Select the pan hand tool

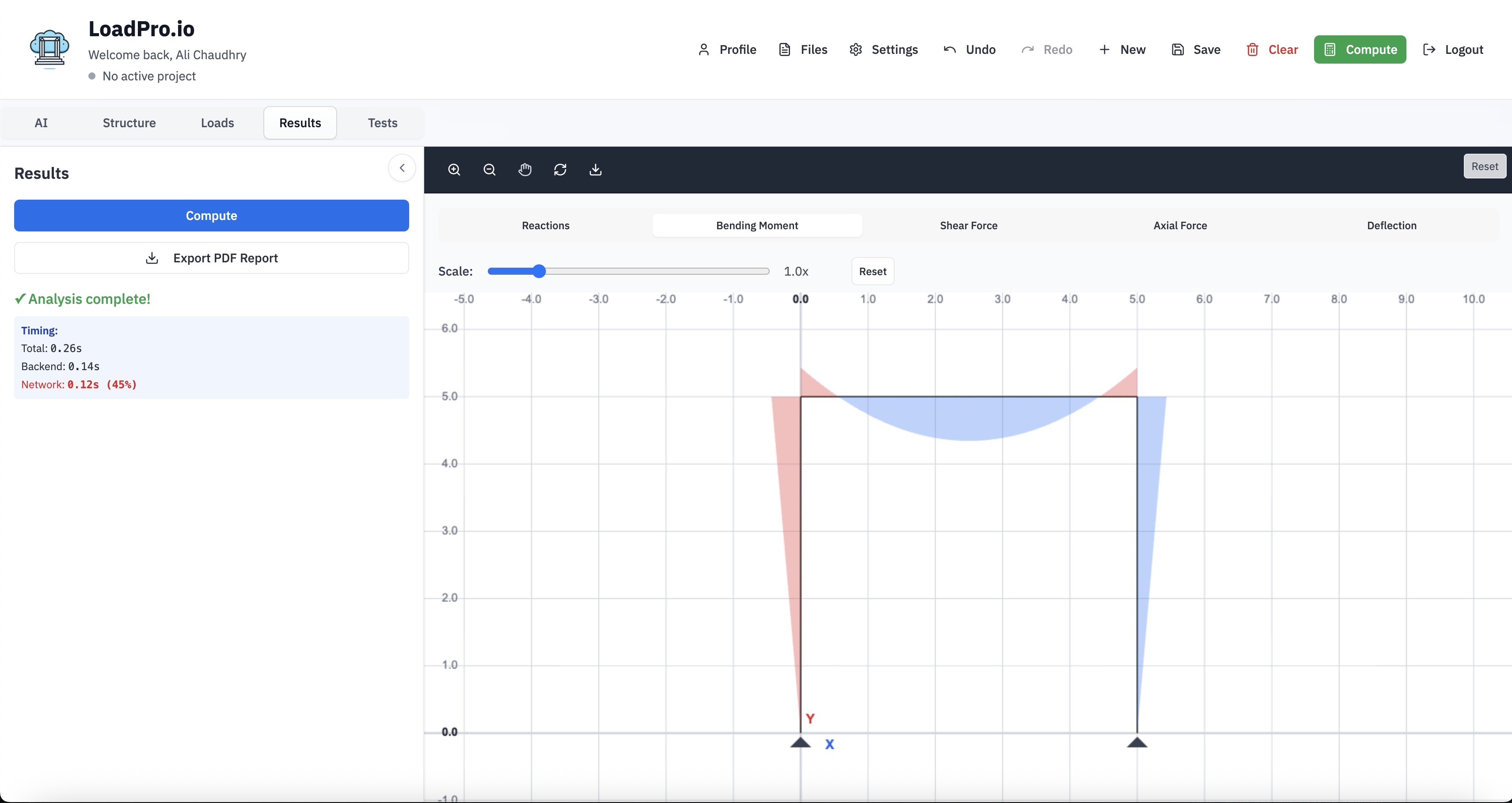525,170
